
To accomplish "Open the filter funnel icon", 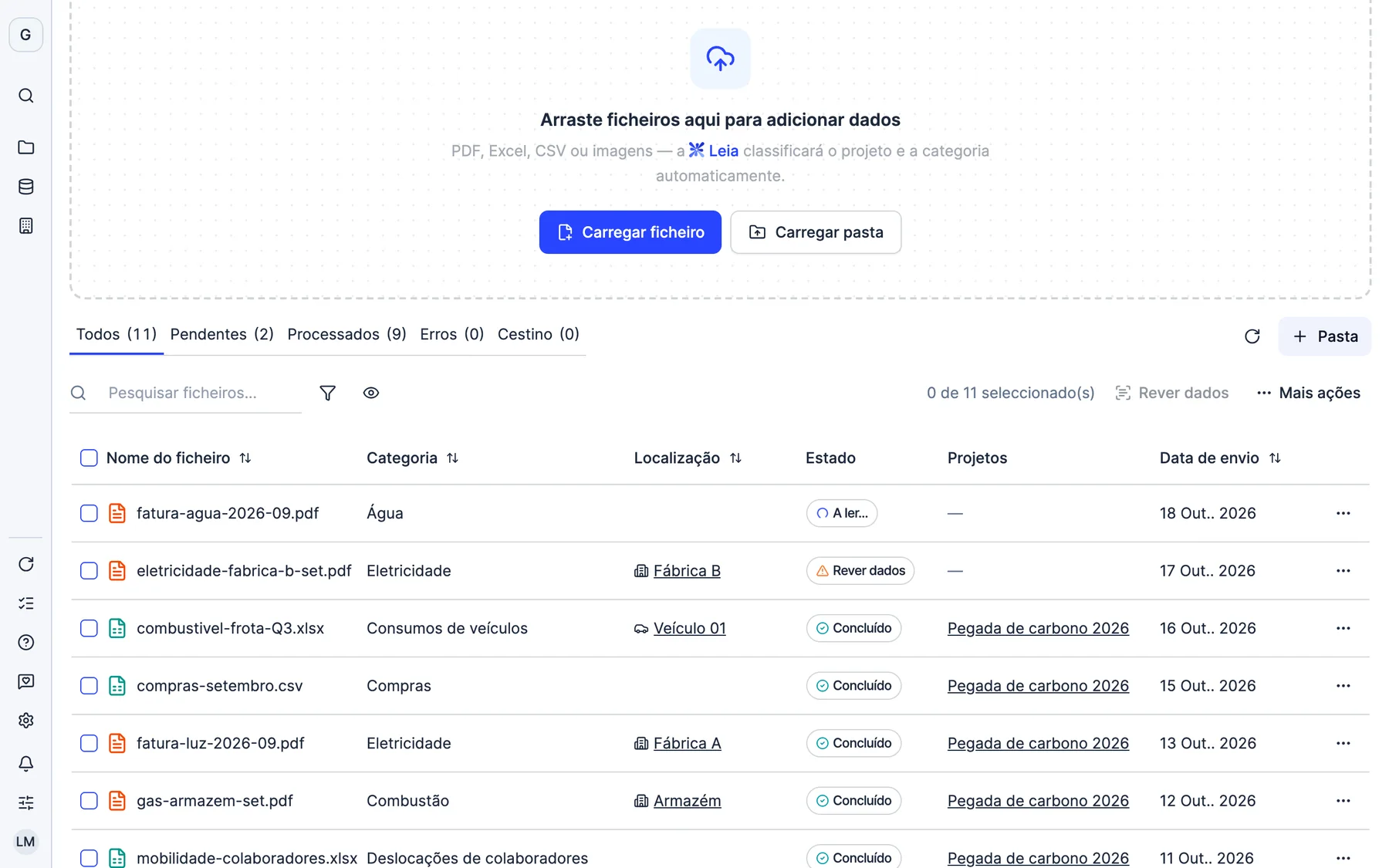I will (327, 393).
